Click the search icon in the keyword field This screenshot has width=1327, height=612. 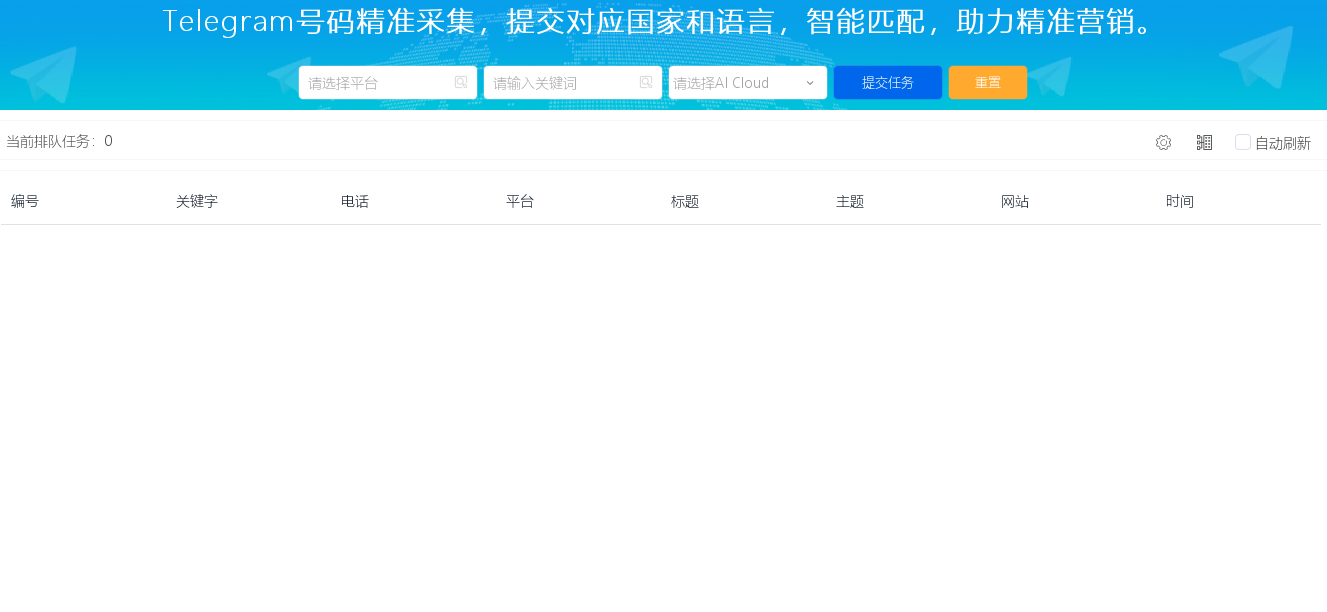(646, 83)
